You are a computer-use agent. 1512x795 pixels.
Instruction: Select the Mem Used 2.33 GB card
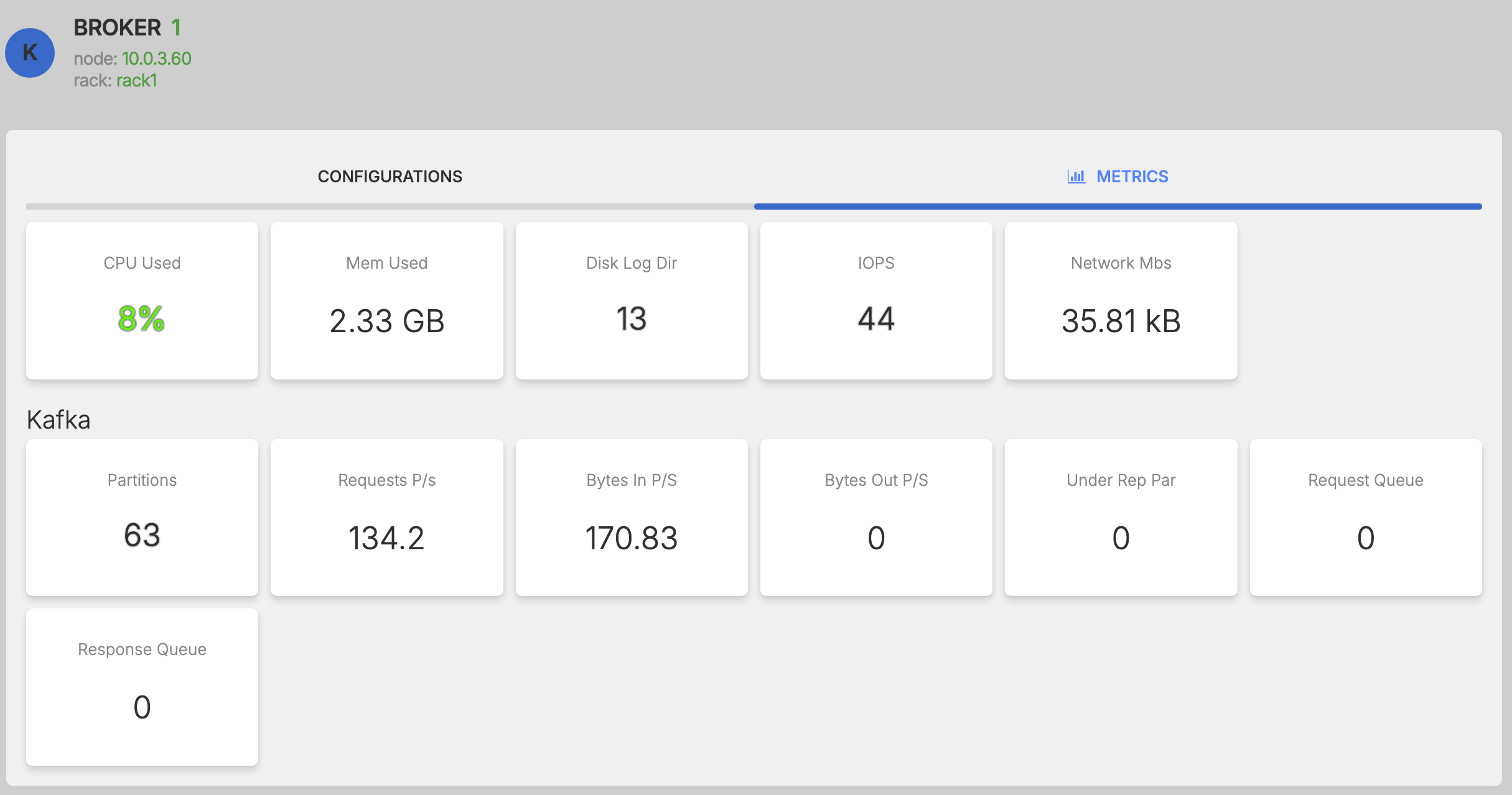click(x=386, y=300)
